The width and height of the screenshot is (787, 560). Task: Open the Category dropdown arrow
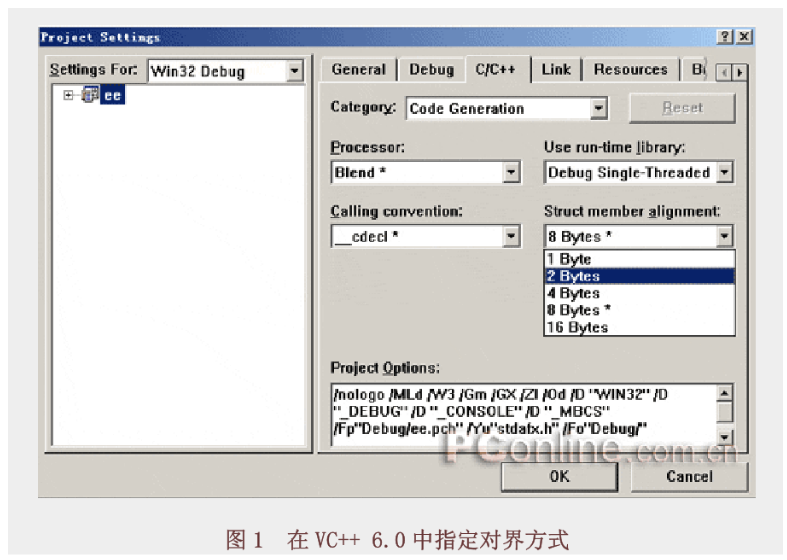tap(598, 108)
